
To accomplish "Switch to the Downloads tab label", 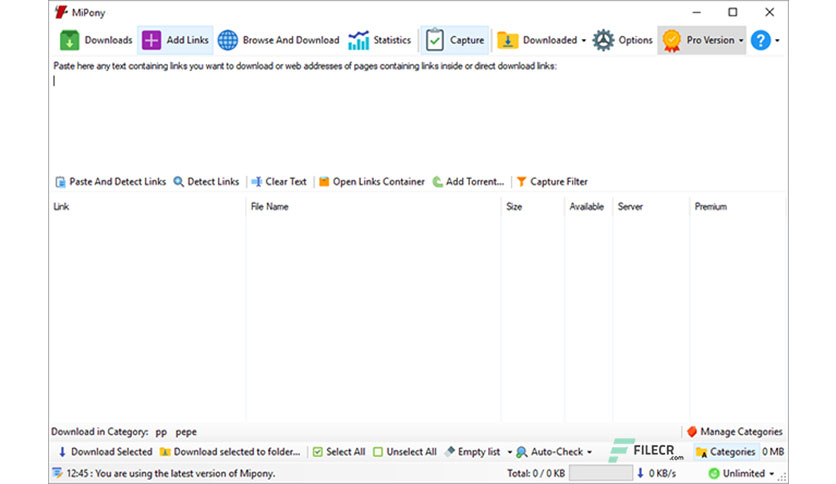I will [x=108, y=40].
